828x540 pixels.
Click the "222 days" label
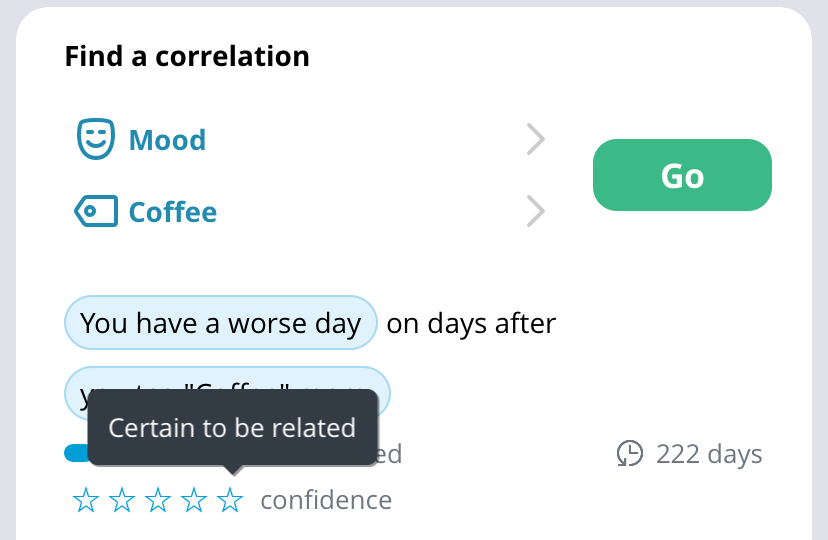[709, 454]
